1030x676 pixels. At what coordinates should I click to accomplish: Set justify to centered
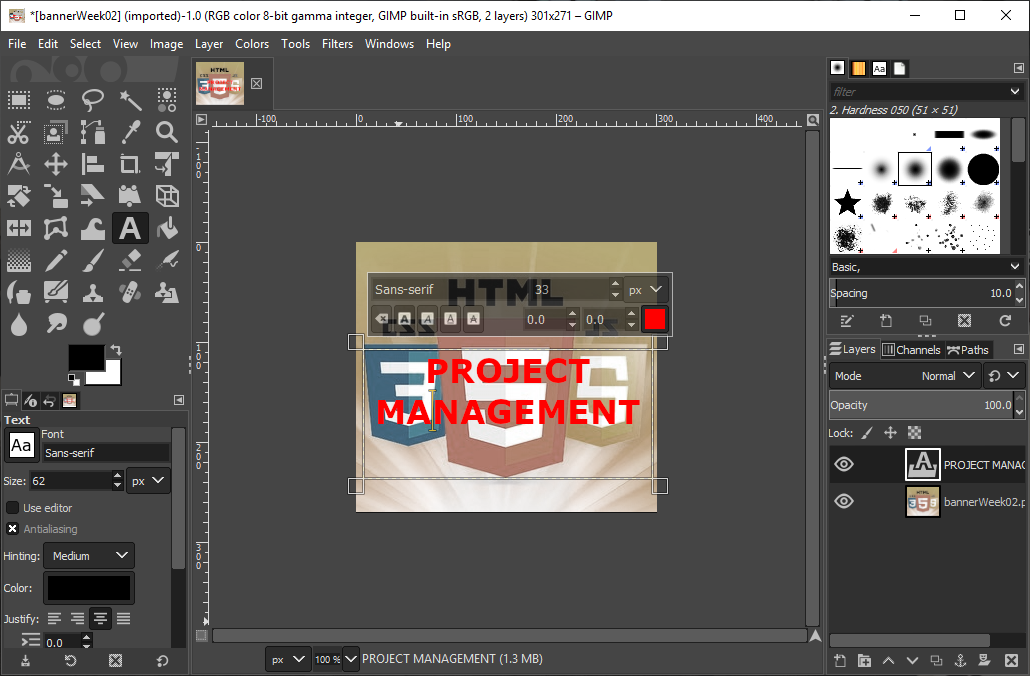101,618
